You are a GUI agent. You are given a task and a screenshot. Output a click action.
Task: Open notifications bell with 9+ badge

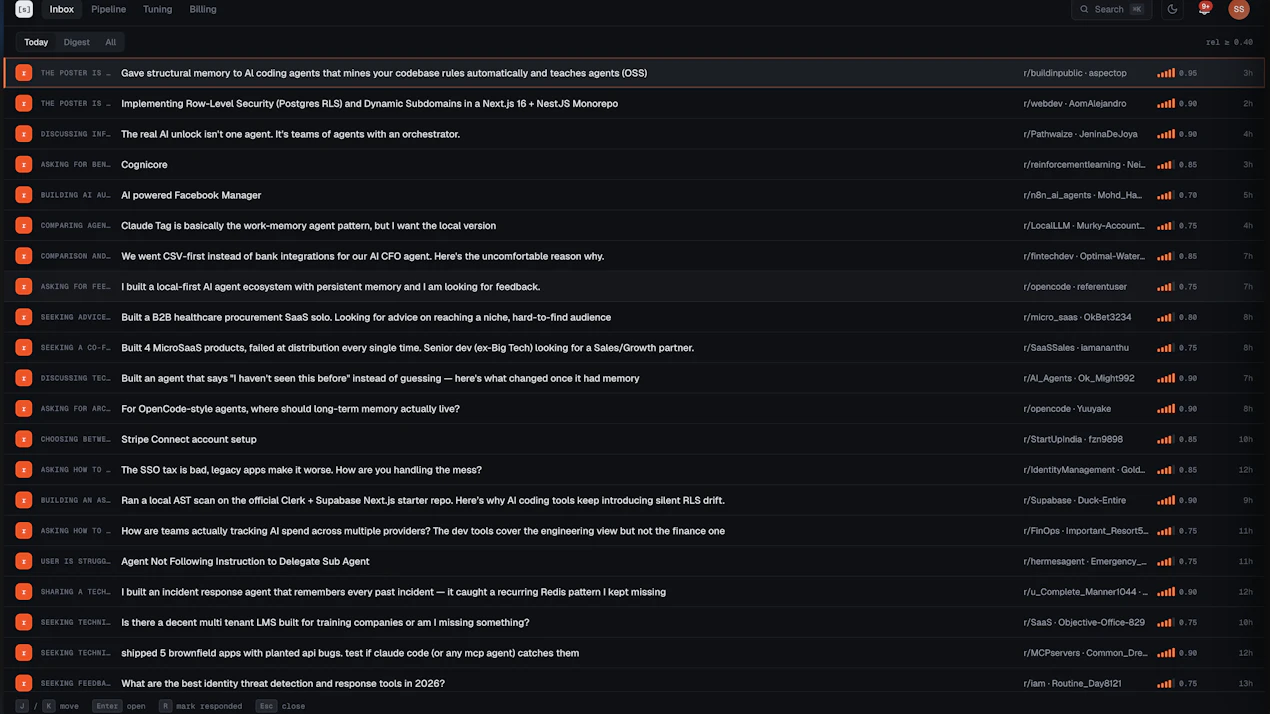(1205, 9)
